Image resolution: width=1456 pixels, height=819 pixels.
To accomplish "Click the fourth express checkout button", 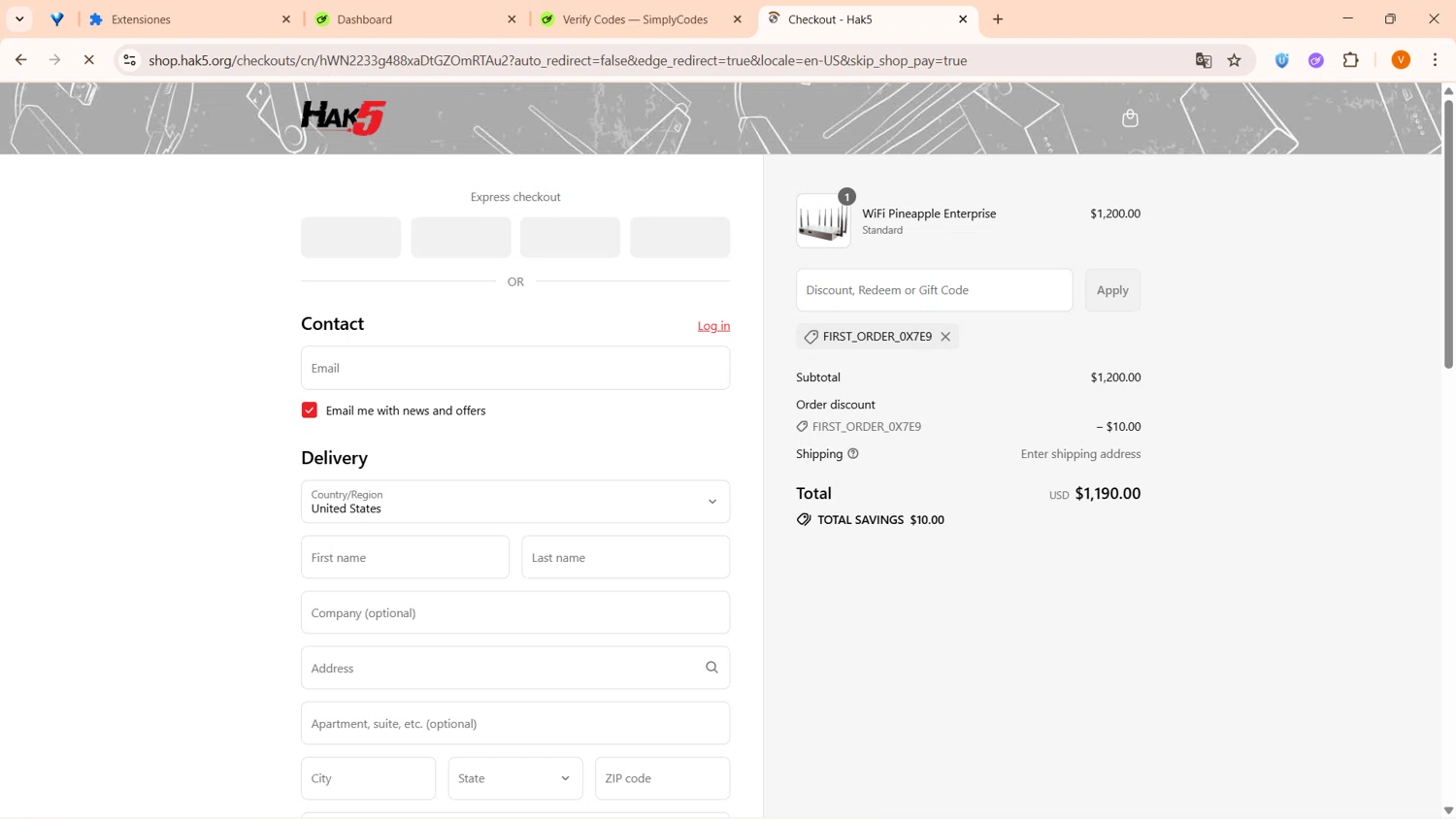I will (x=679, y=238).
